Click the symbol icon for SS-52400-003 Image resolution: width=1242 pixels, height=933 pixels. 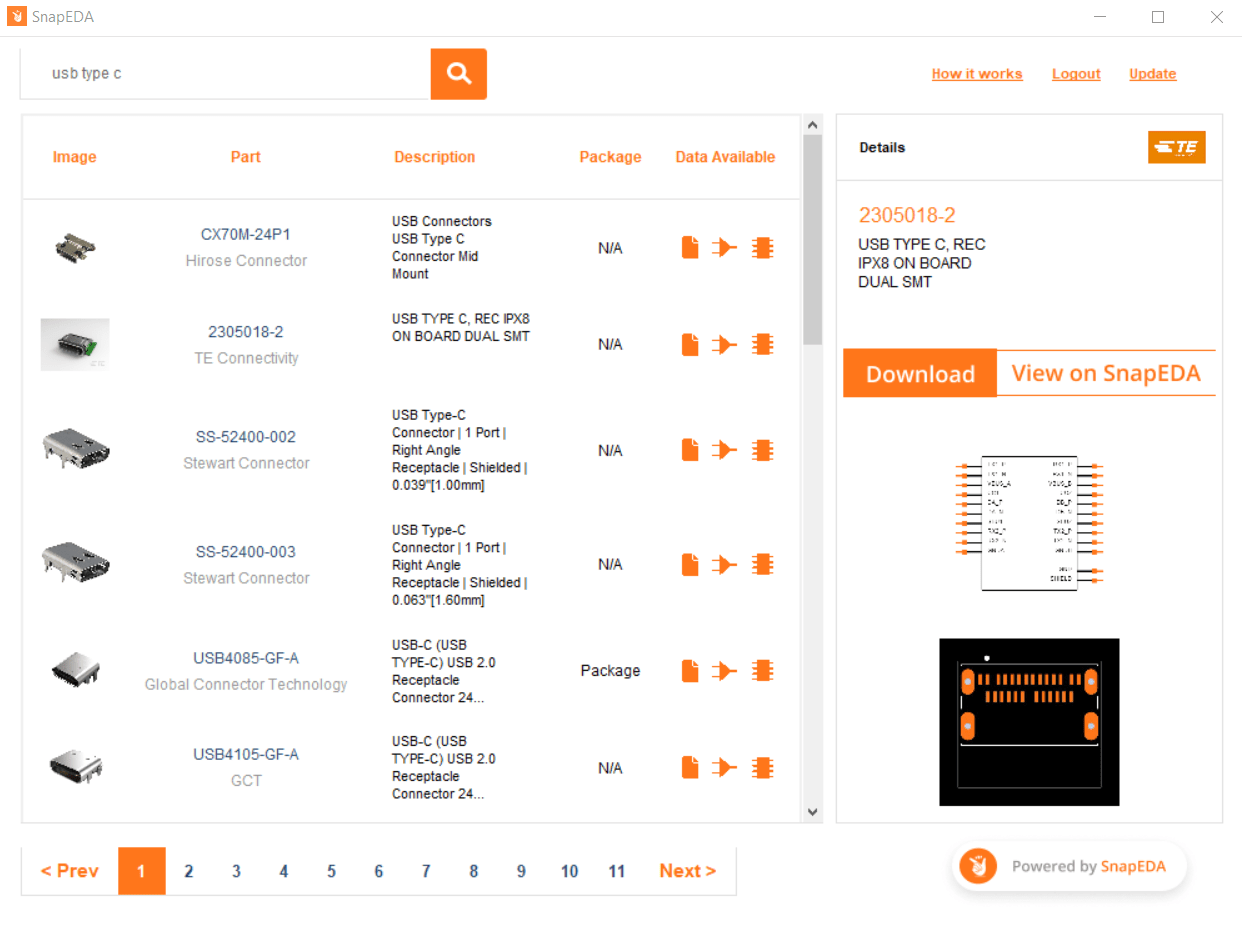click(x=724, y=564)
